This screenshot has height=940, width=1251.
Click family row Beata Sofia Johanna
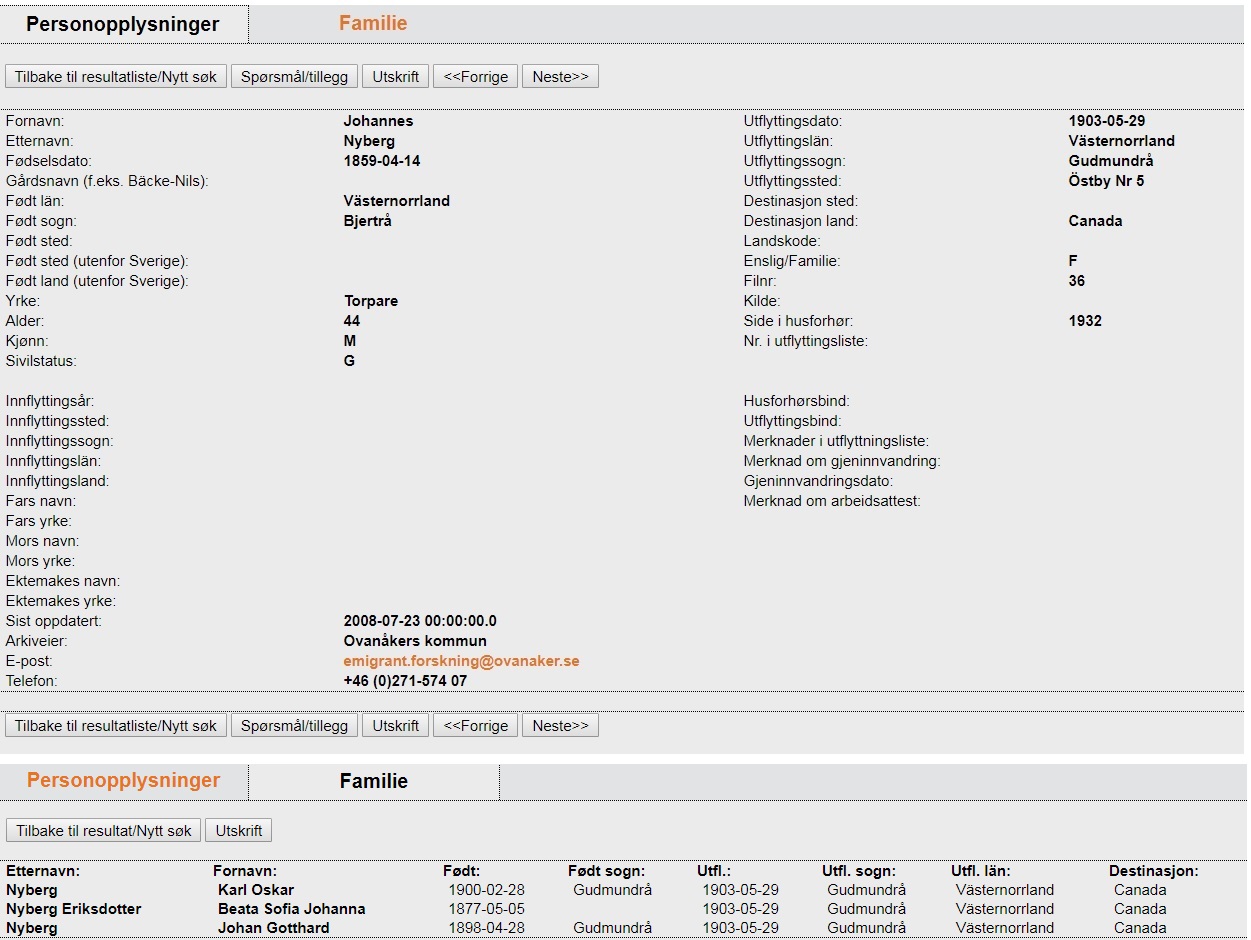pyautogui.click(x=292, y=909)
